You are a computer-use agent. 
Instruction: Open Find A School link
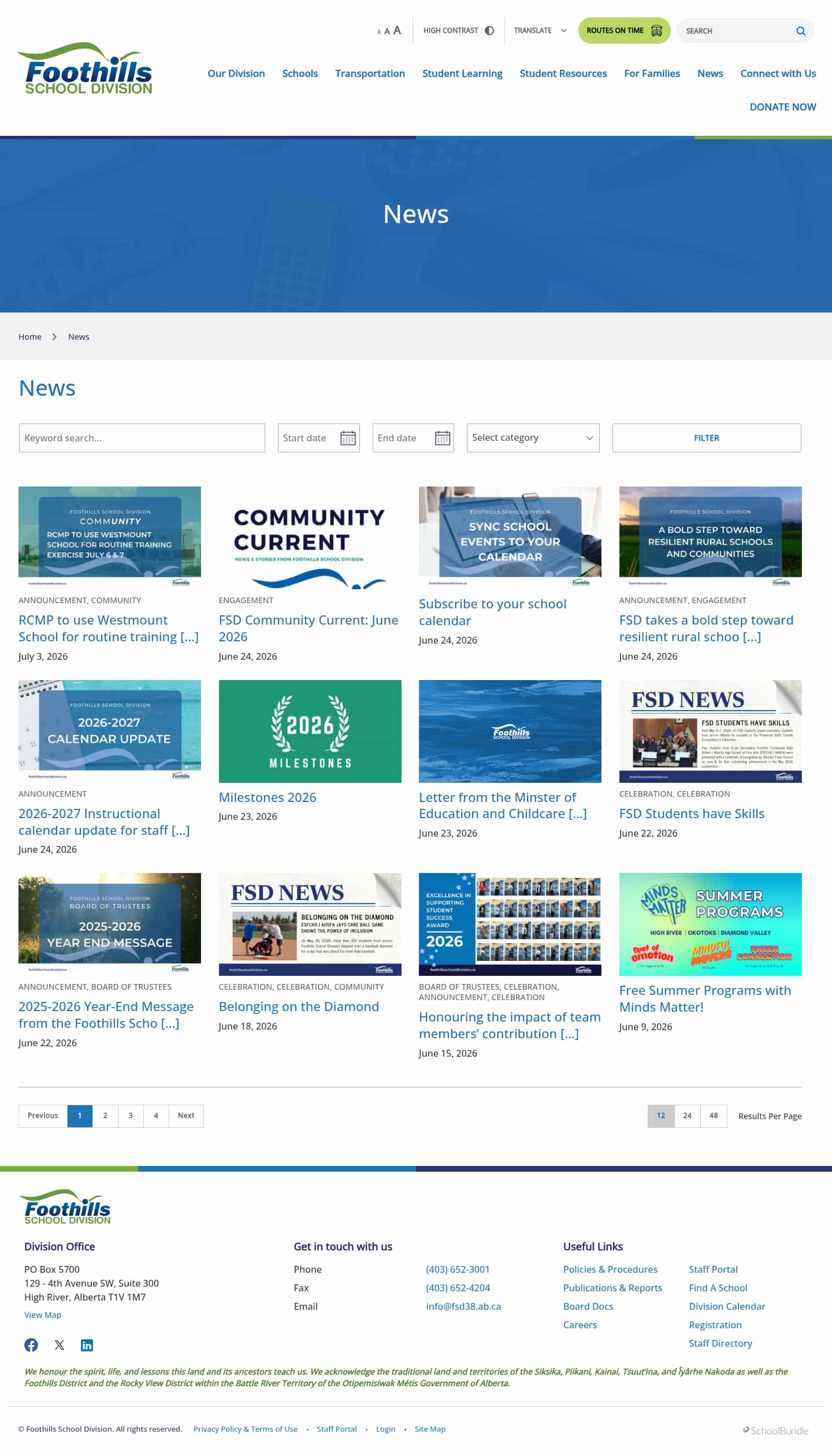[x=718, y=1288]
